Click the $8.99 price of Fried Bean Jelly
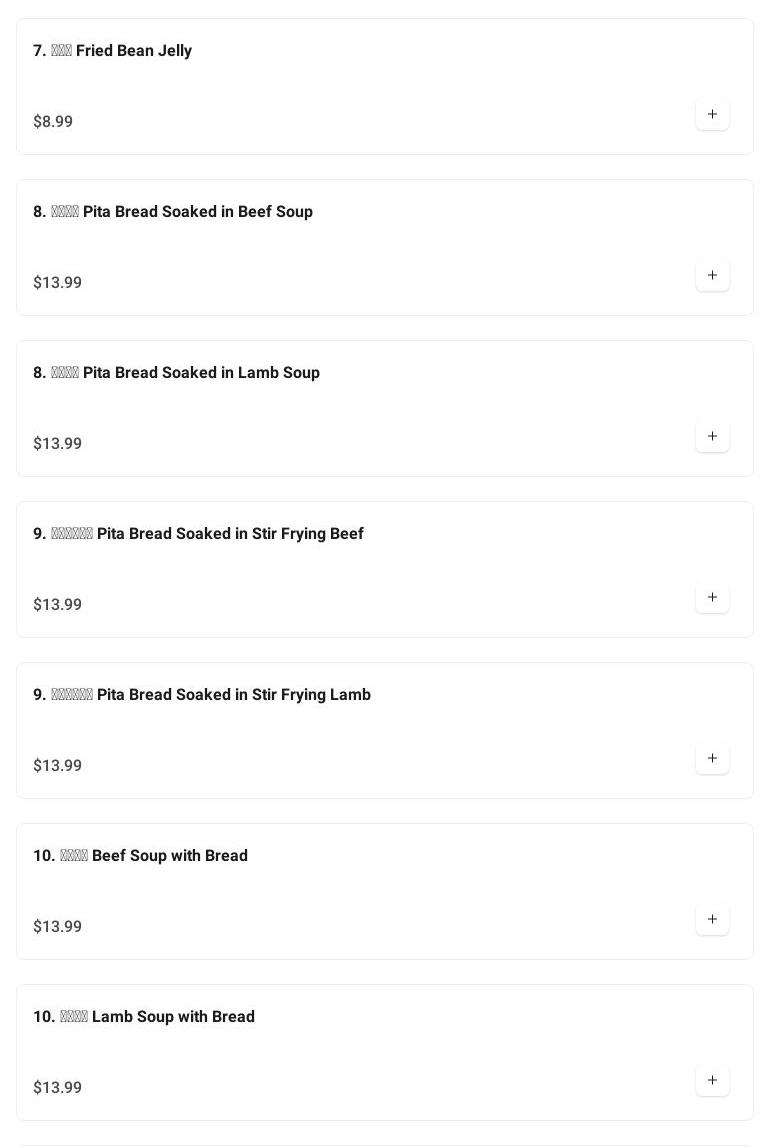 click(53, 122)
